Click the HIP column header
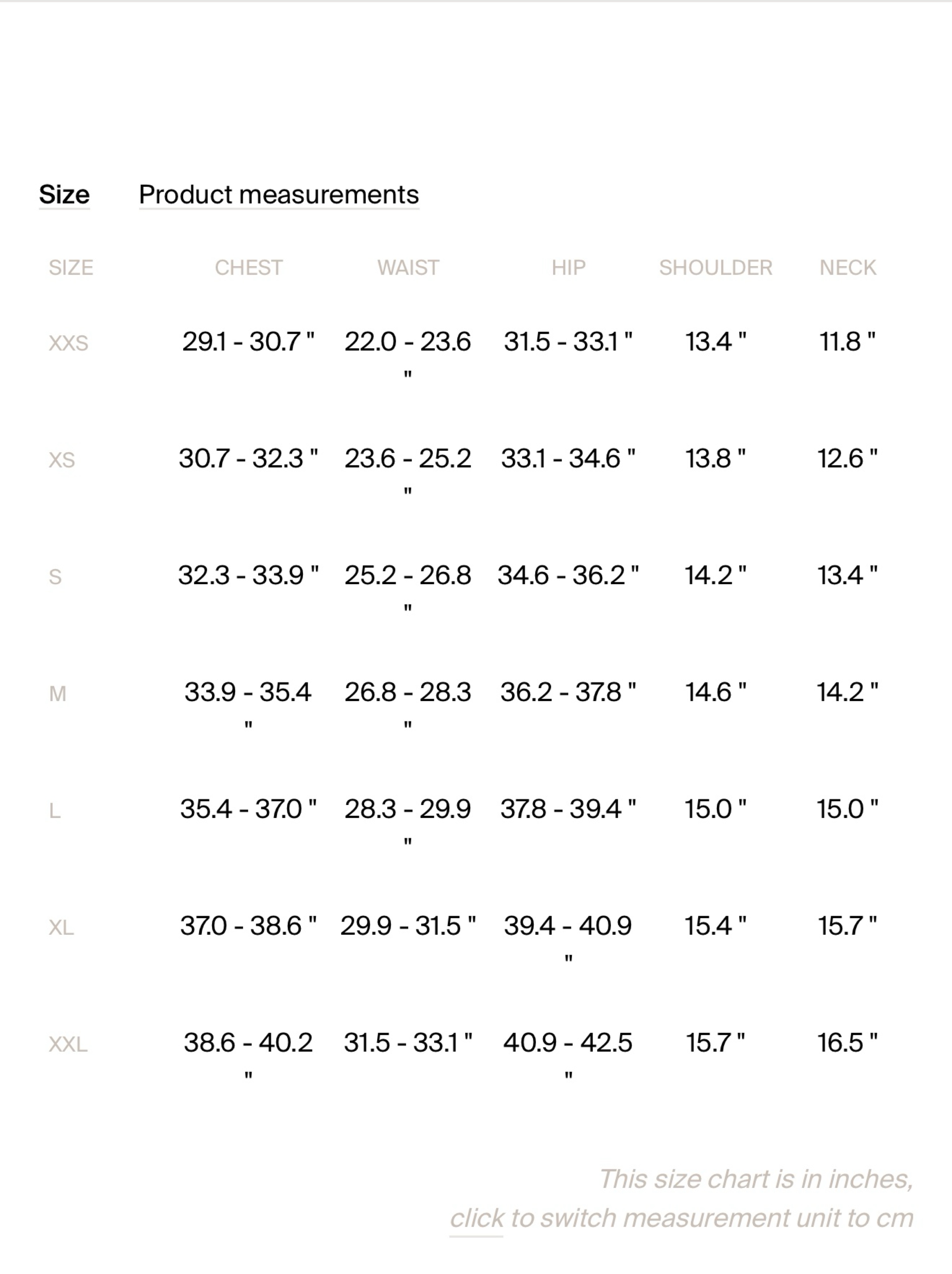Viewport: 952px width, 1274px height. pos(569,268)
